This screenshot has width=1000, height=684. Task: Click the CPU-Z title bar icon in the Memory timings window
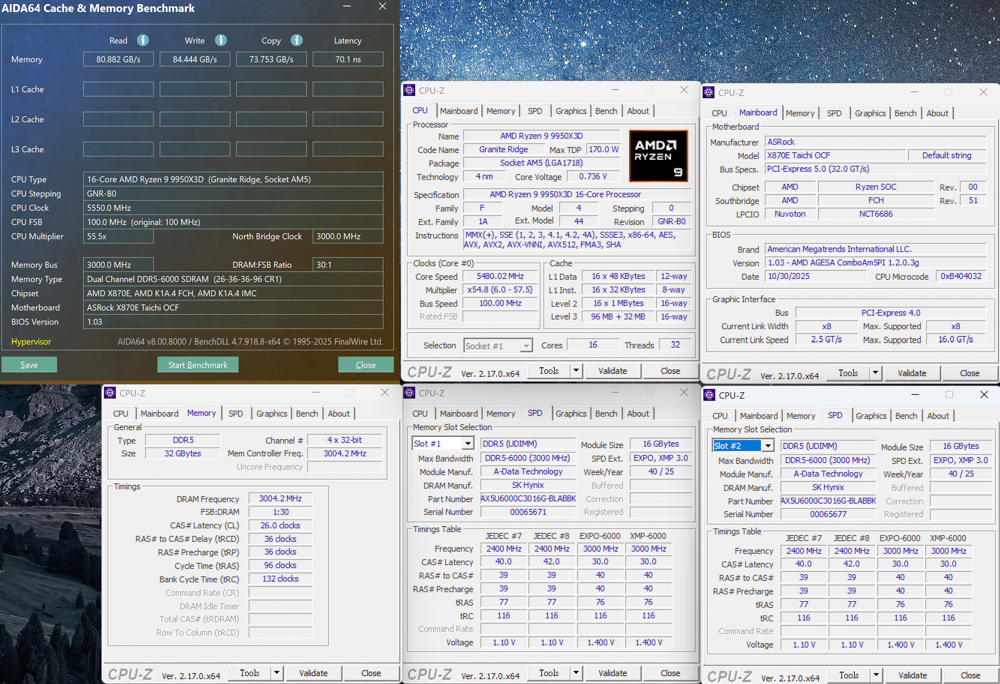pyautogui.click(x=111, y=393)
